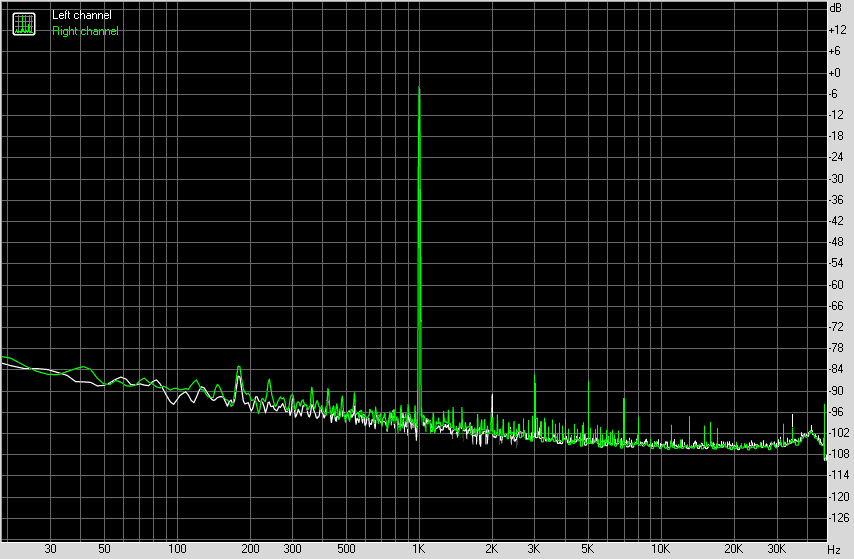Click the "-72" level axis label

[x=836, y=327]
